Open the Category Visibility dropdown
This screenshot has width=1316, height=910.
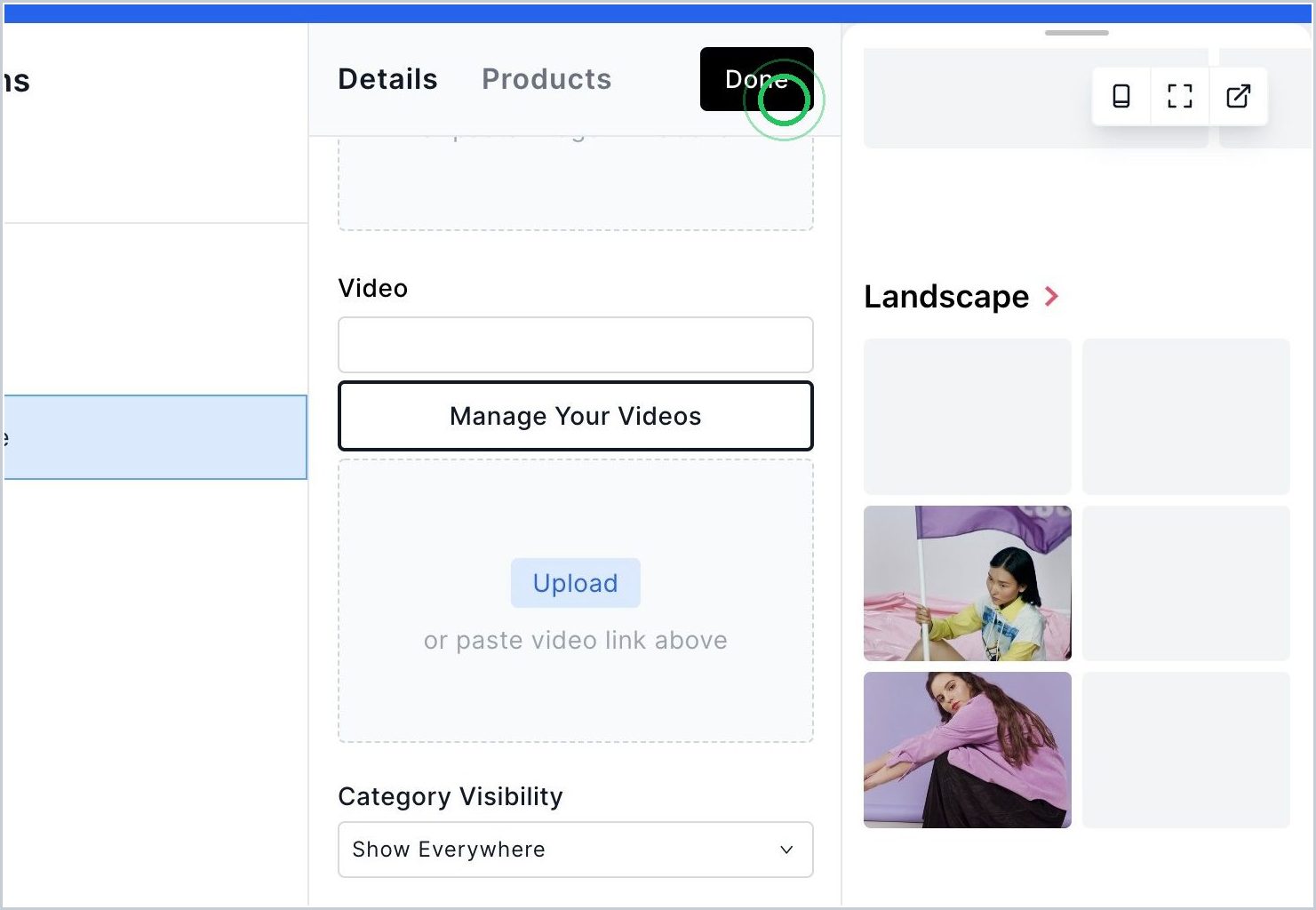(x=576, y=850)
